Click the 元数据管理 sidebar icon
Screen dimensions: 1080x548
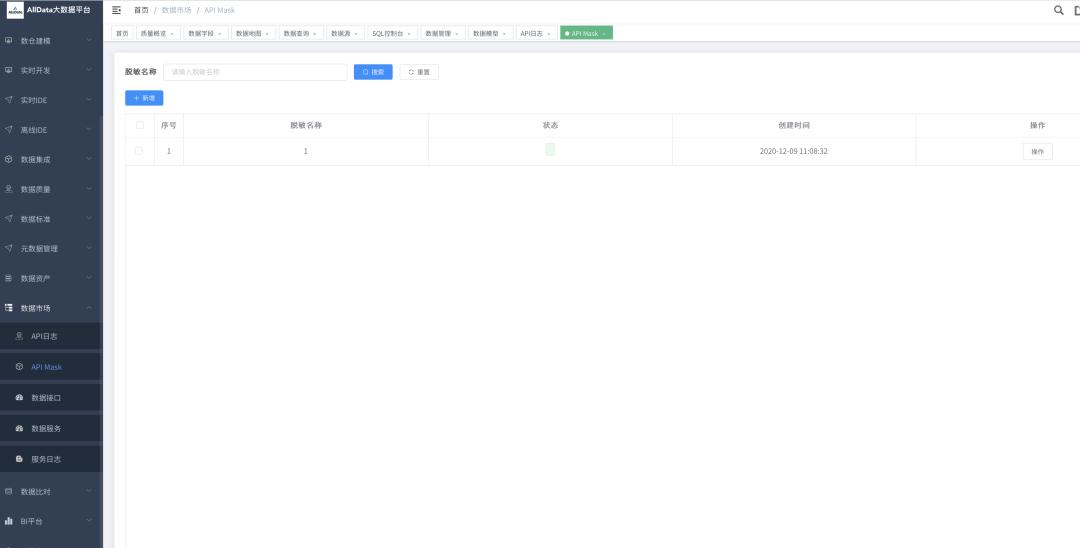pos(8,249)
